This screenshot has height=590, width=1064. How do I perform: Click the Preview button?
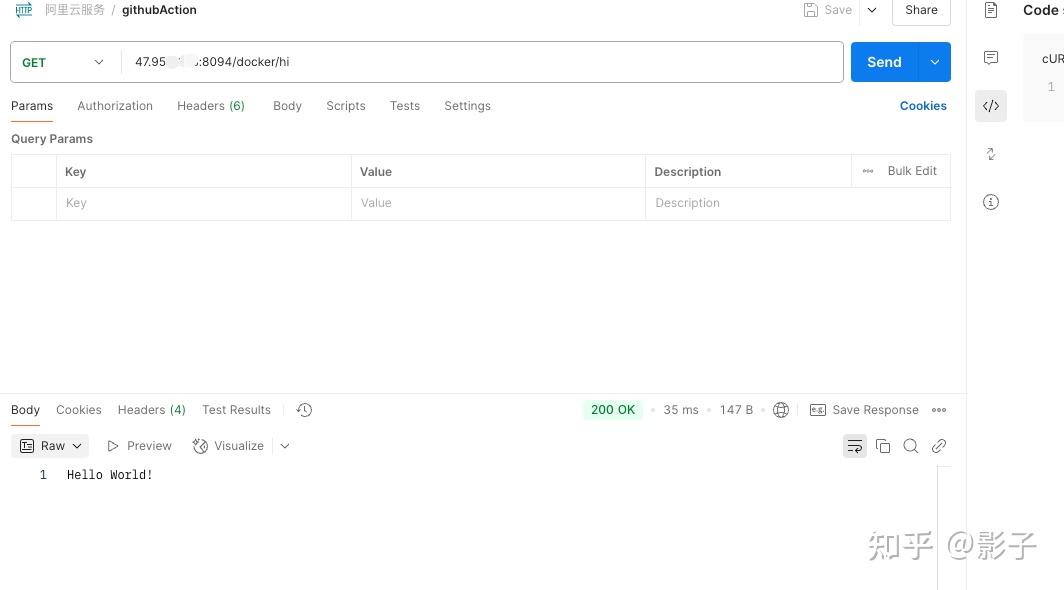pyautogui.click(x=139, y=446)
